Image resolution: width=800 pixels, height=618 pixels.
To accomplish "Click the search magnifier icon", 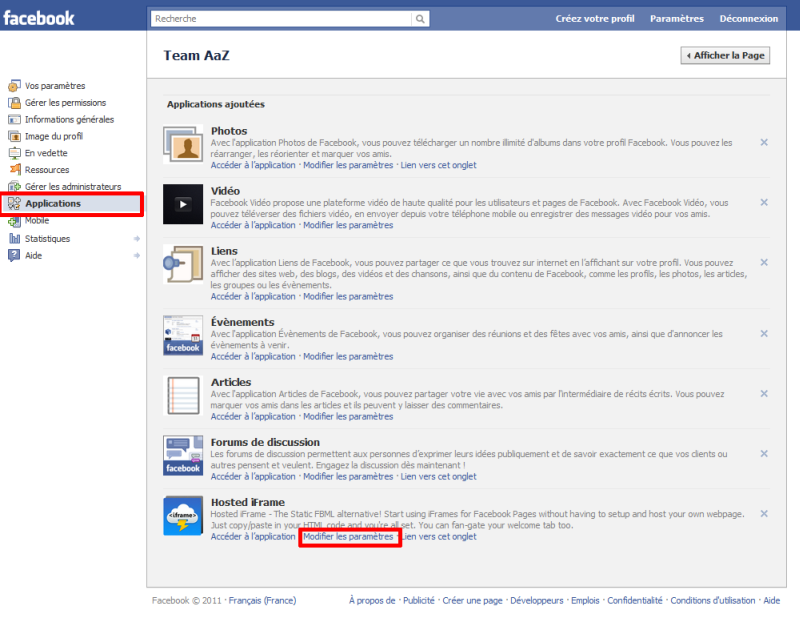I will (x=420, y=19).
